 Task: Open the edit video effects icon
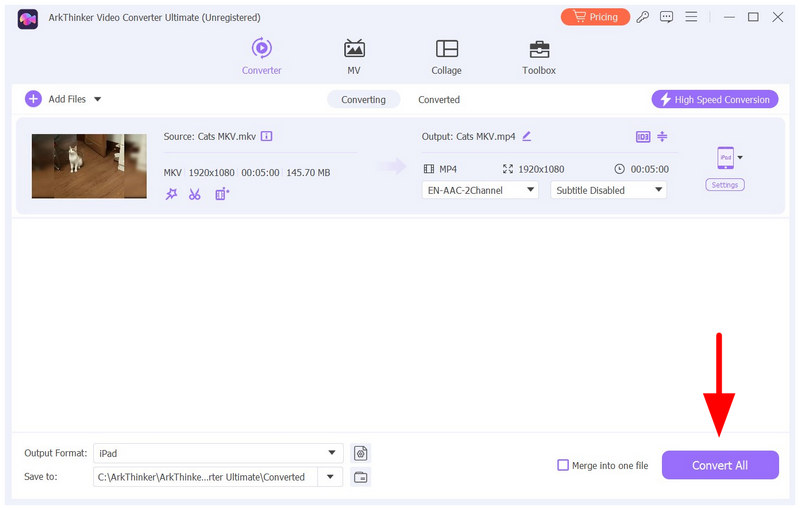[222, 194]
